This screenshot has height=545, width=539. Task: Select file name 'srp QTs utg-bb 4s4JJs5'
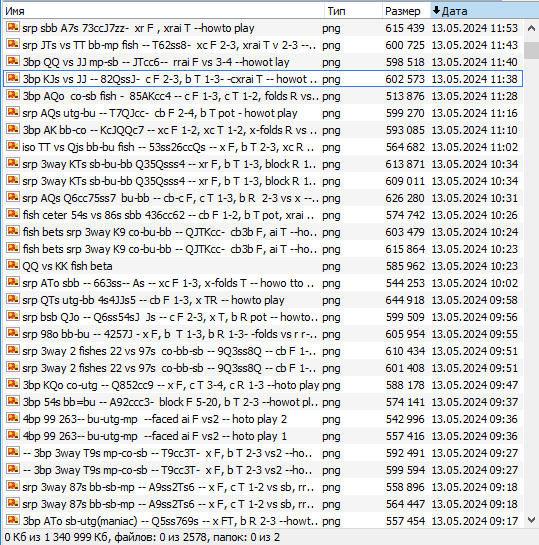153,300
